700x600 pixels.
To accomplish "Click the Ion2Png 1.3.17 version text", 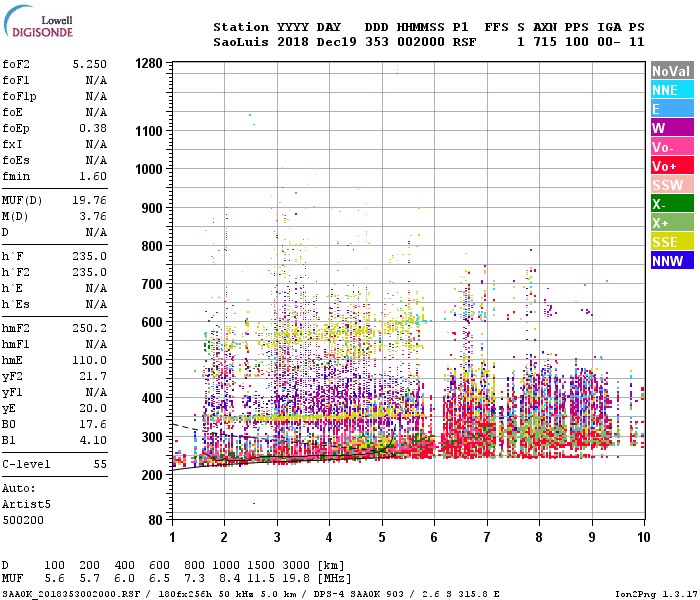I will (656, 594).
